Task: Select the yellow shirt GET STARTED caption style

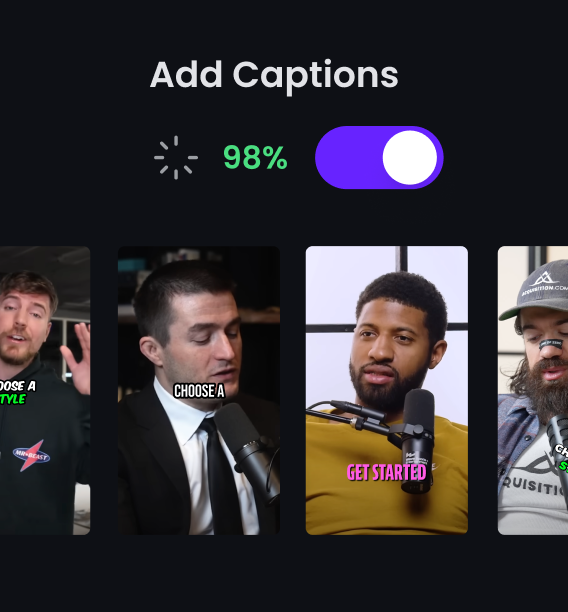Action: (x=386, y=390)
